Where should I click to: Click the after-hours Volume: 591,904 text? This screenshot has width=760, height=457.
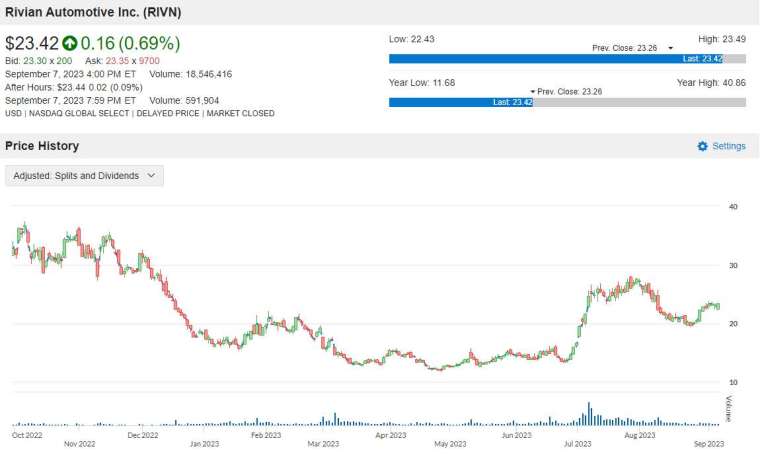[x=184, y=100]
